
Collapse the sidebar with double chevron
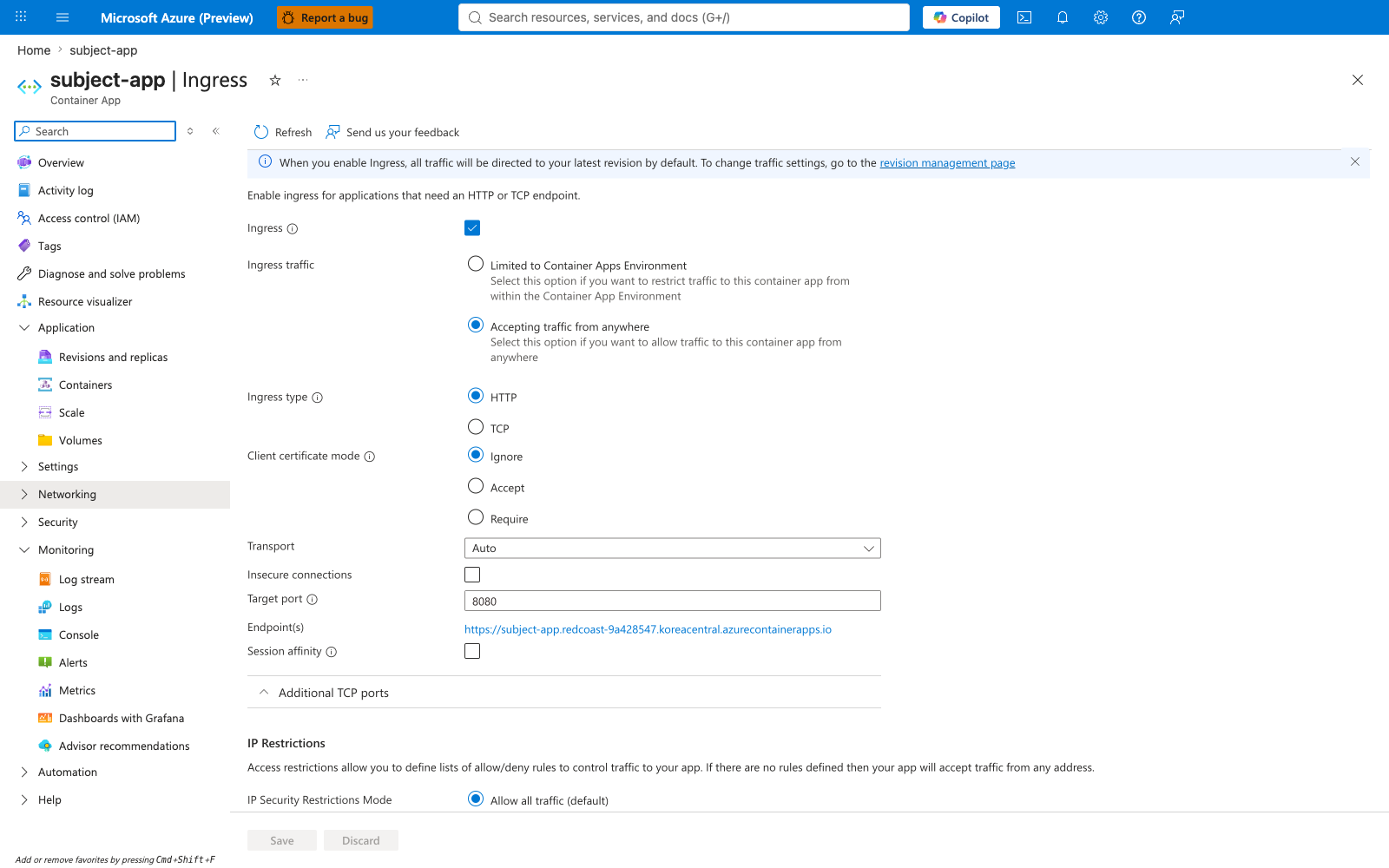(216, 131)
